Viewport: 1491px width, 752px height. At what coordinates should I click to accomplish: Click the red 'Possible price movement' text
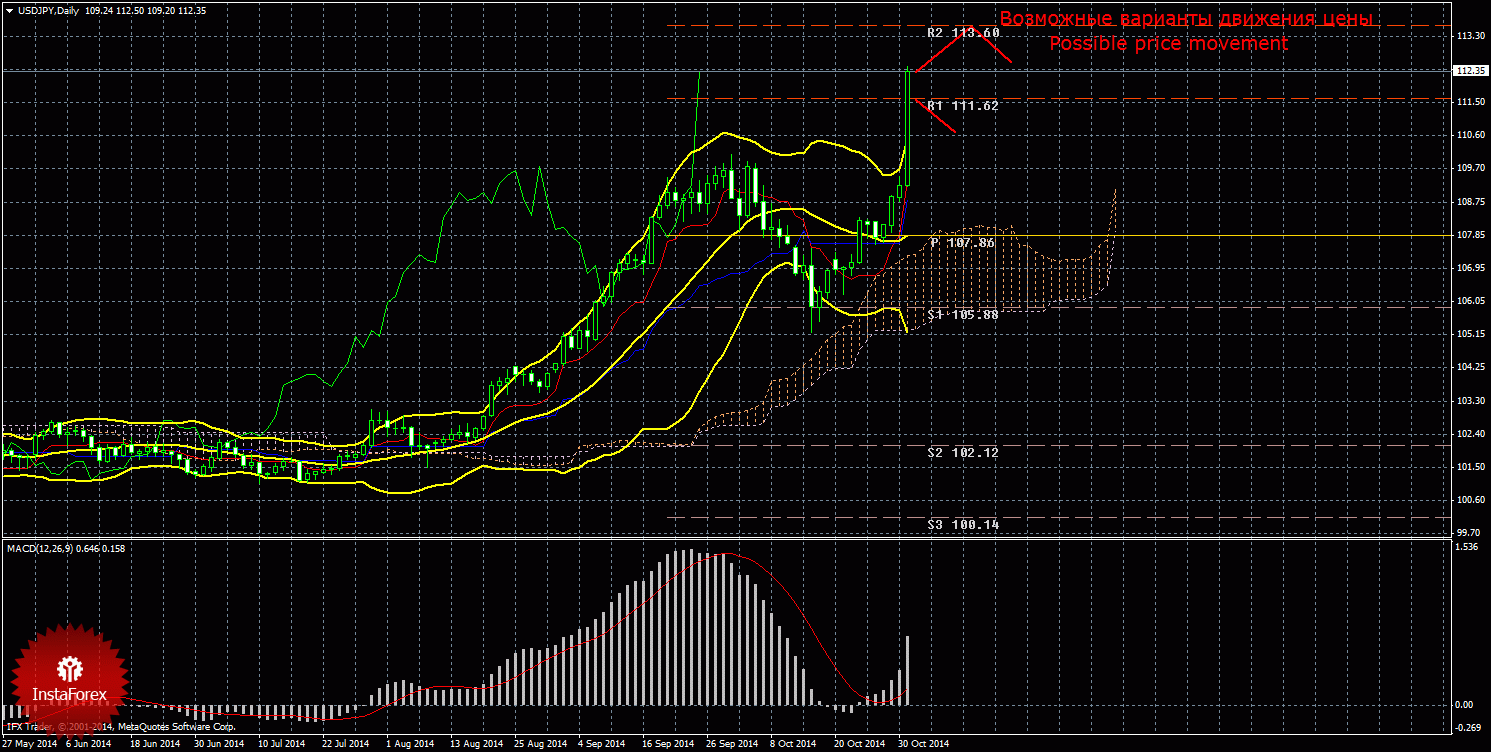pyautogui.click(x=1167, y=44)
